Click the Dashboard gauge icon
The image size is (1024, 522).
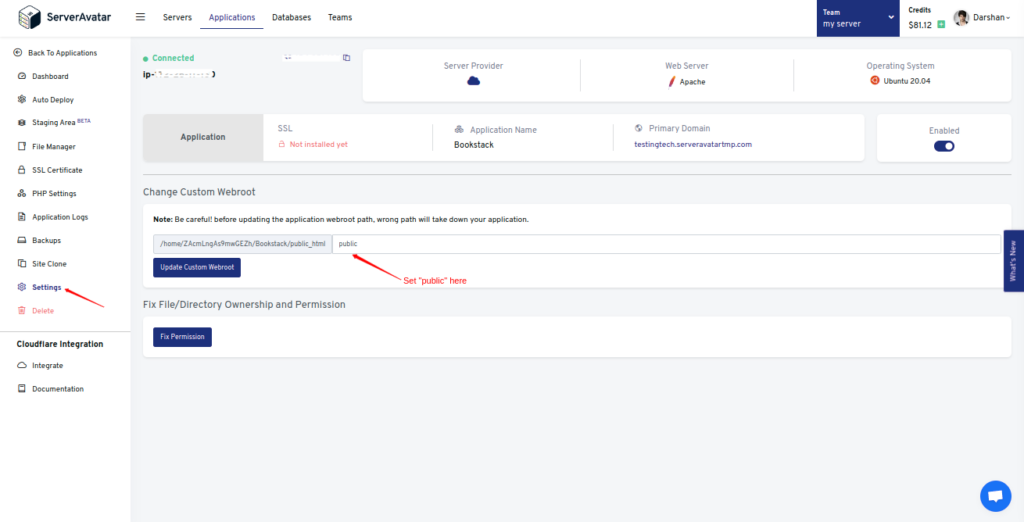[22, 76]
